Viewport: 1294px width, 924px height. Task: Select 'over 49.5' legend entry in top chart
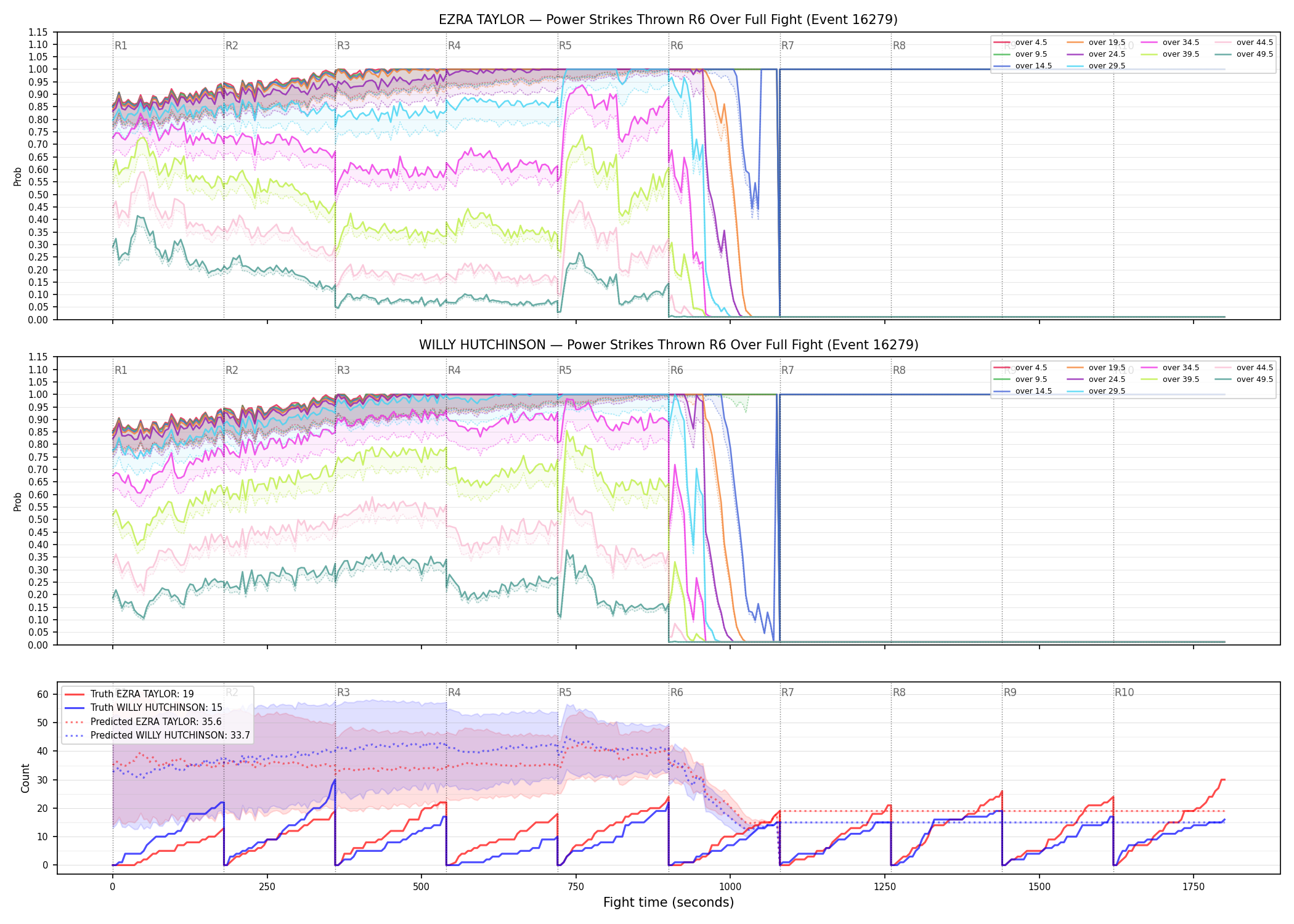(x=1244, y=54)
